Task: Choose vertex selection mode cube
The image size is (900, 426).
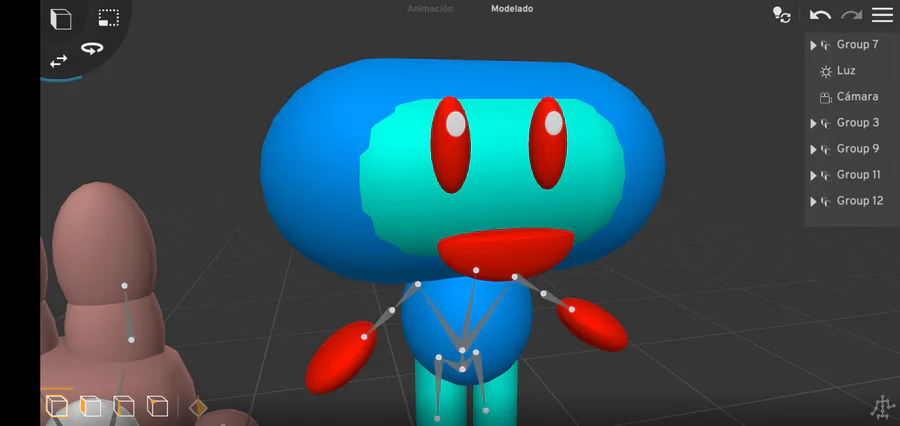Action: pos(157,406)
